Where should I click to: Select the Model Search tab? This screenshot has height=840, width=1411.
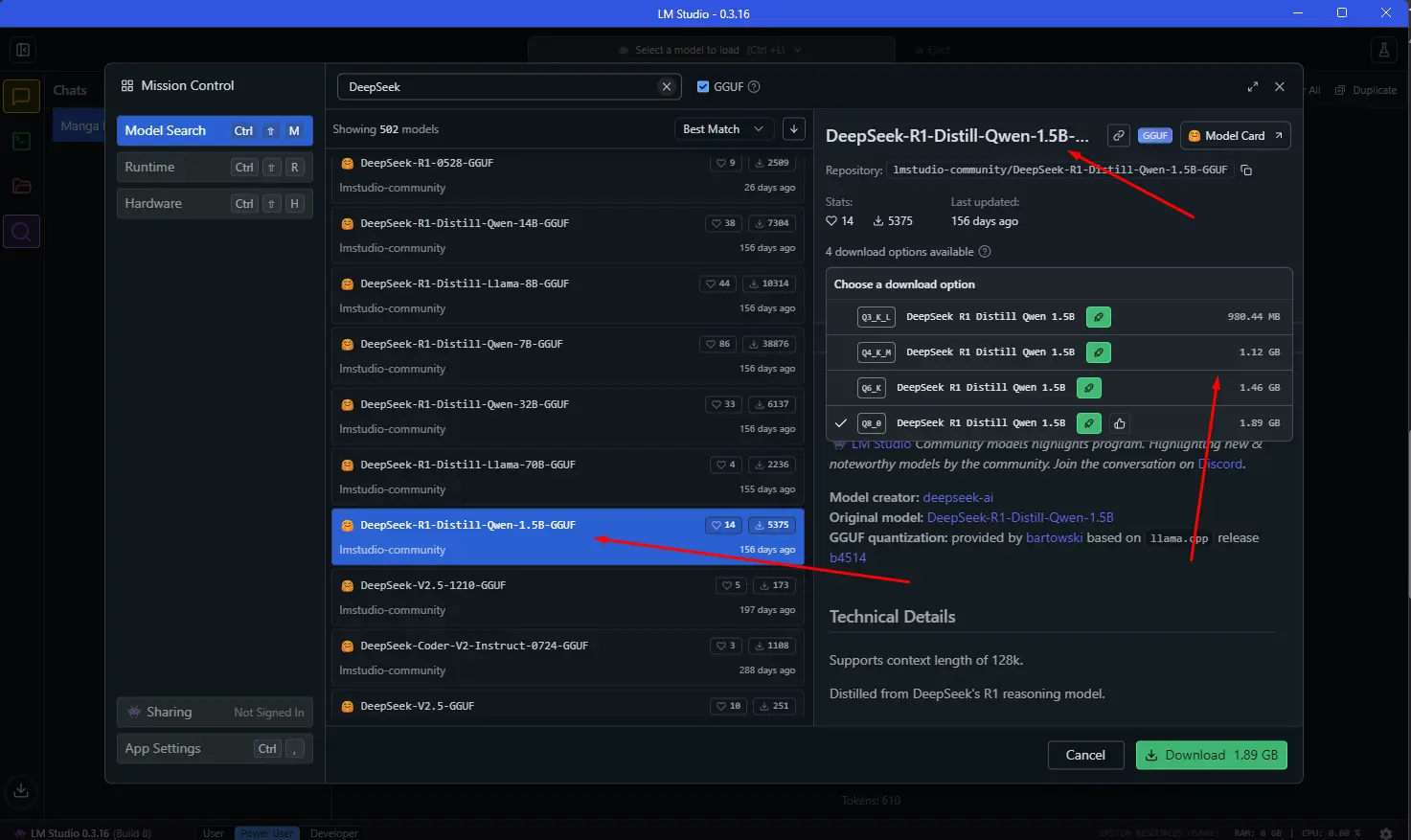pos(215,131)
